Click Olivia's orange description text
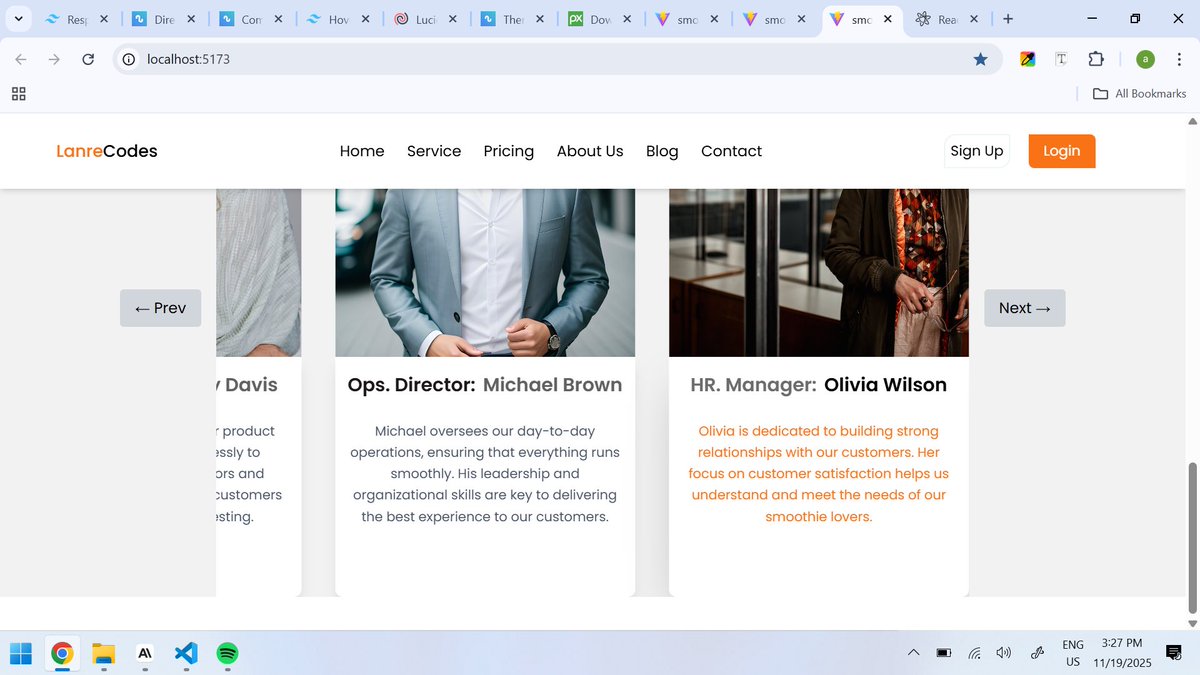 [819, 474]
